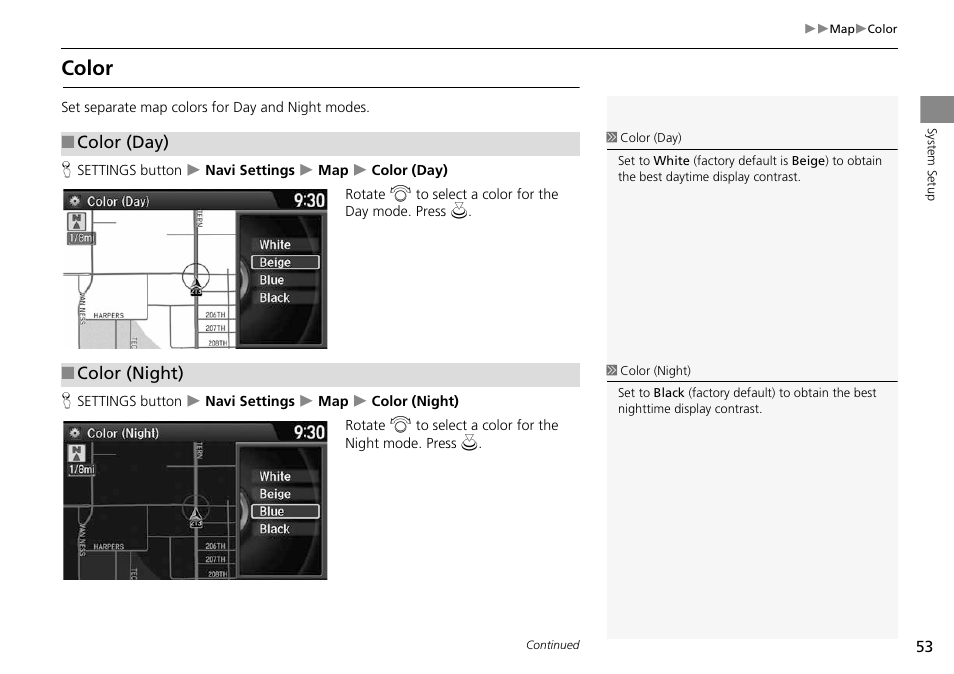The image size is (954, 674).
Task: Click the System Setup side tab
Action: (931, 164)
